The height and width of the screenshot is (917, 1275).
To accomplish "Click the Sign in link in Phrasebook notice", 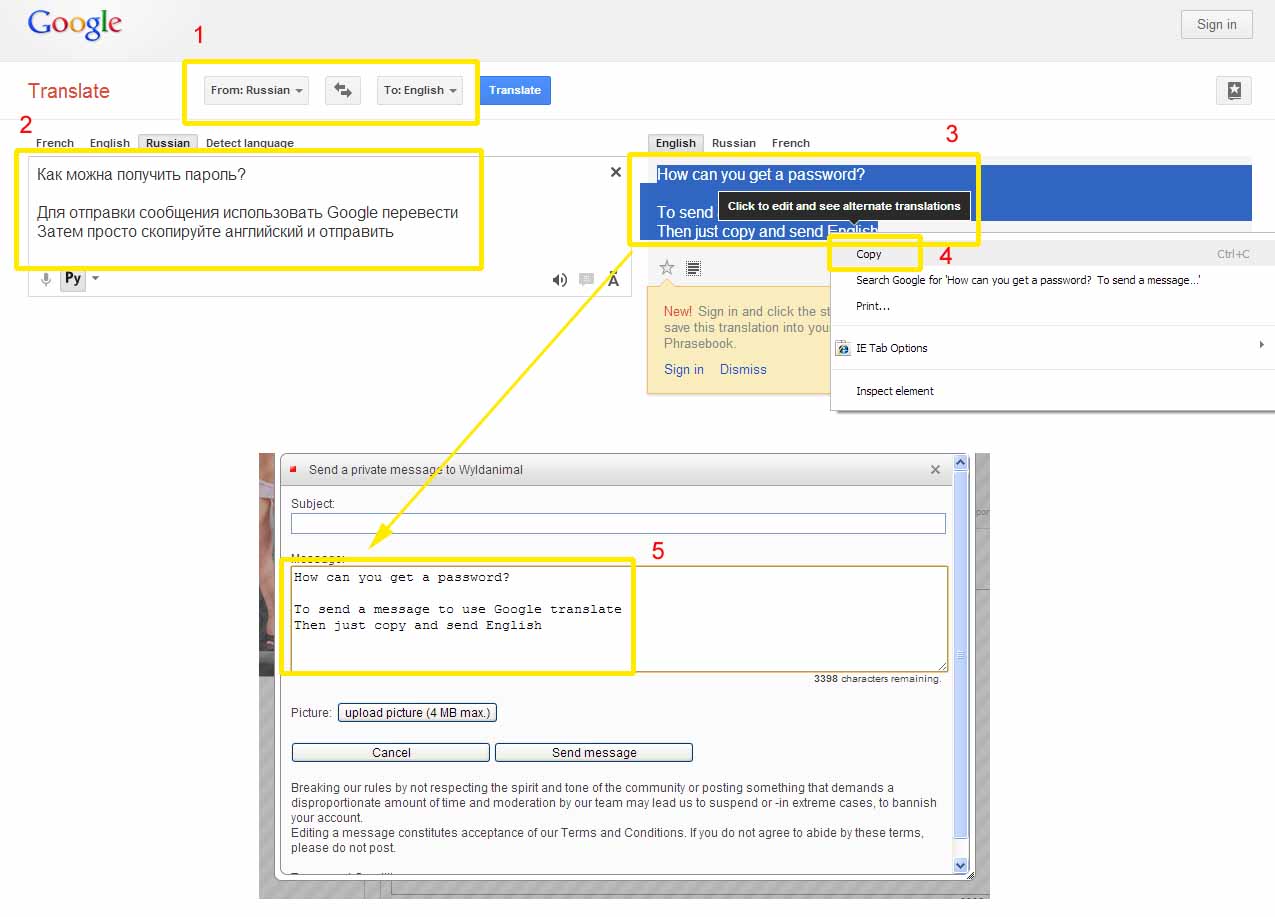I will click(684, 369).
